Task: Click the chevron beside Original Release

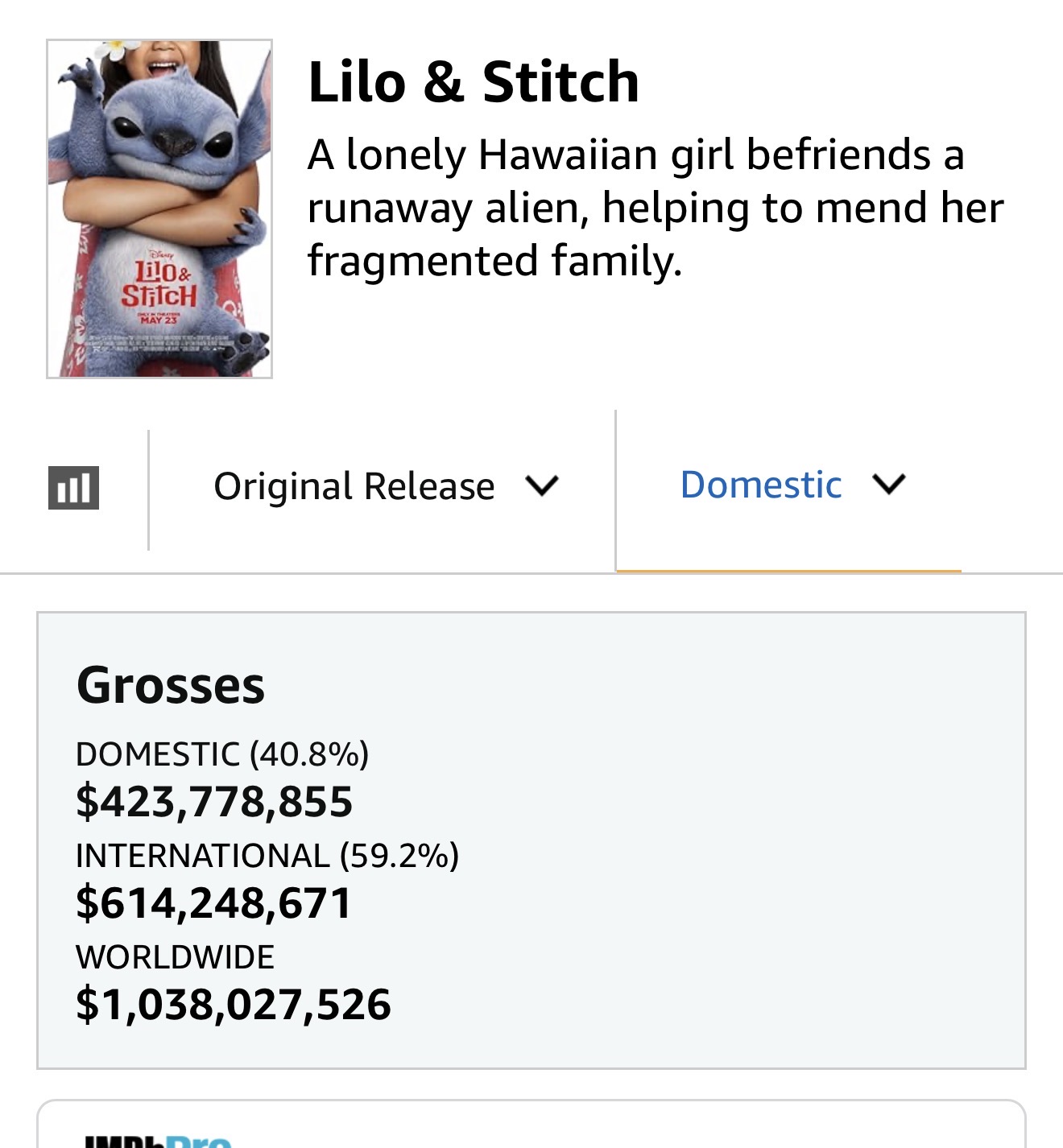Action: [x=541, y=486]
